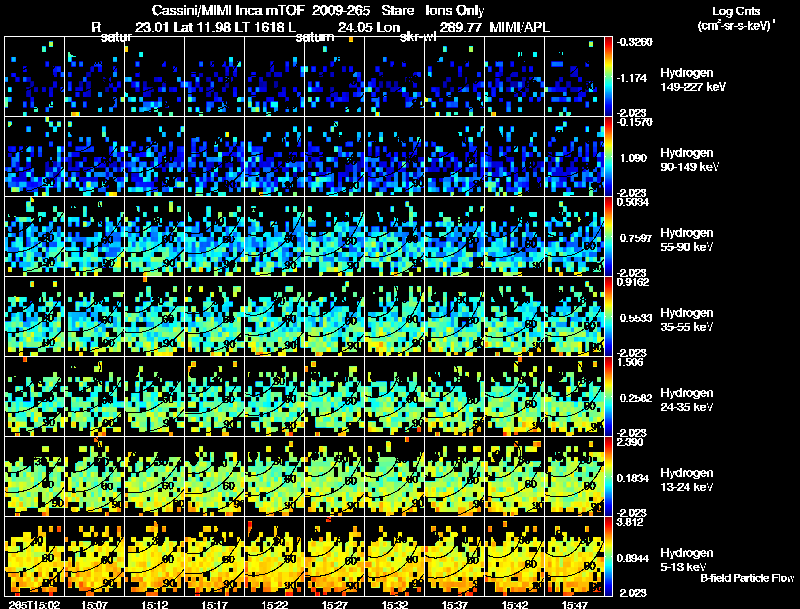This screenshot has width=800, height=609.
Task: Open the 5-13 keV panel at 15:27
Action: 335,557
